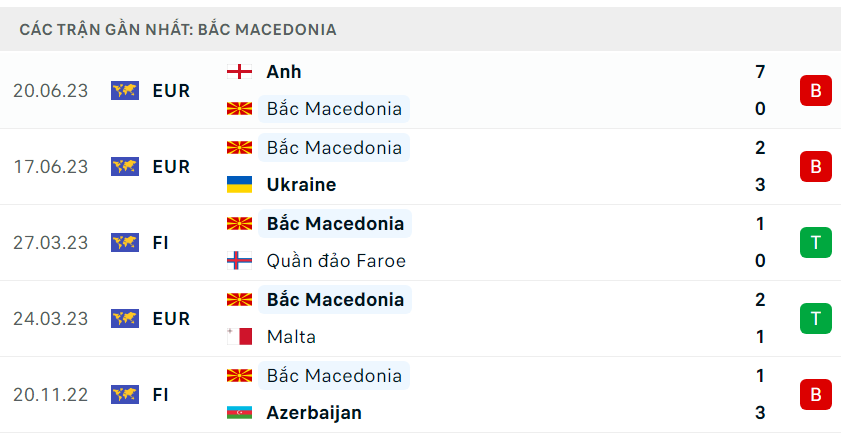The width and height of the screenshot is (841, 443).
Task: Click the red B badge for Azerbaijan match
Action: coord(816,395)
